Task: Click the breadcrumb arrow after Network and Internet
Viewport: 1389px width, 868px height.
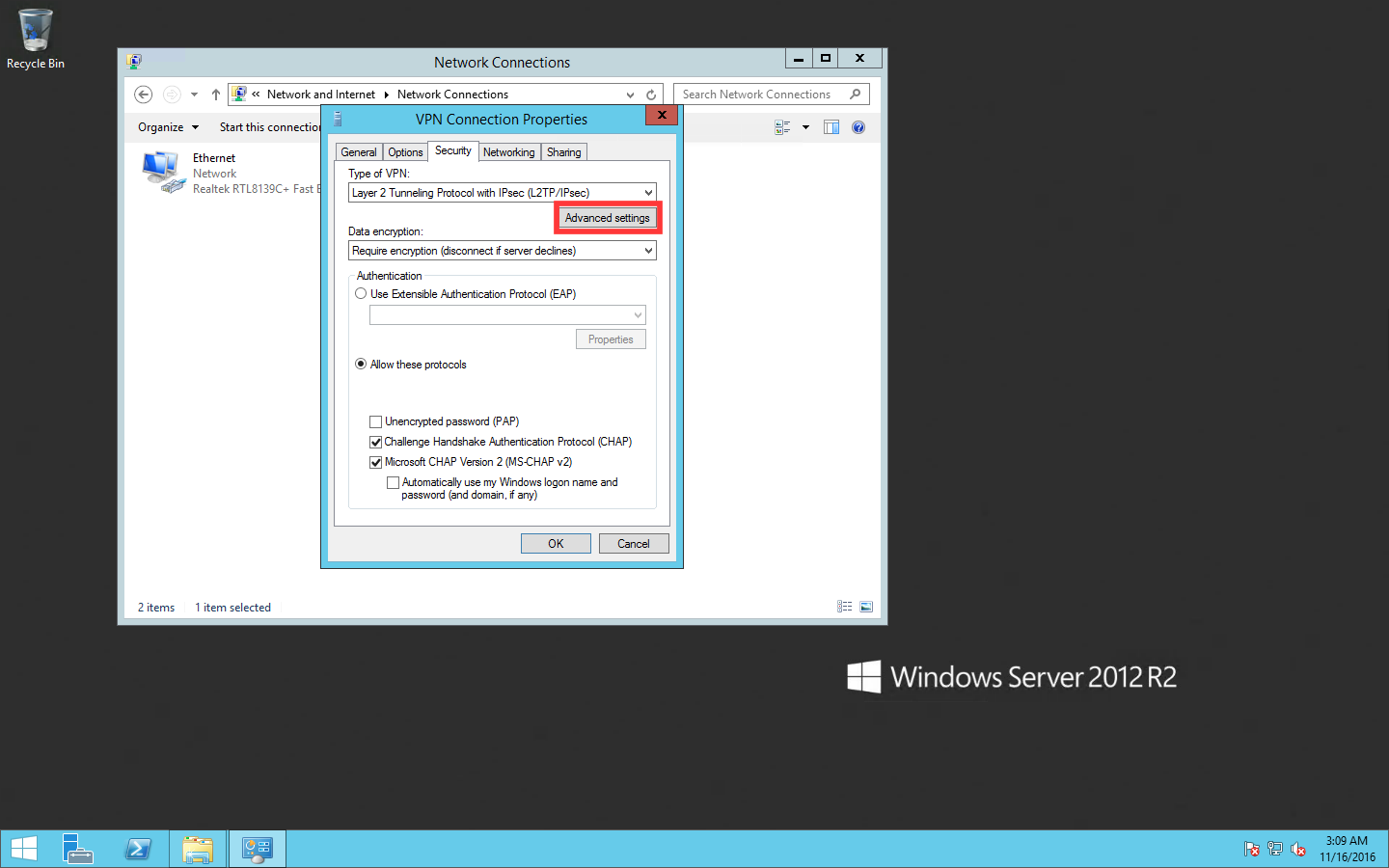Action: [386, 95]
